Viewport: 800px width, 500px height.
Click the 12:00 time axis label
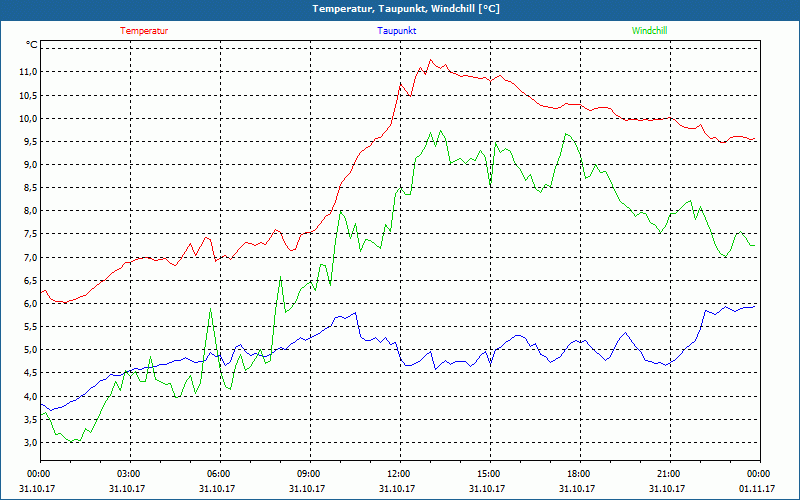[x=400, y=474]
